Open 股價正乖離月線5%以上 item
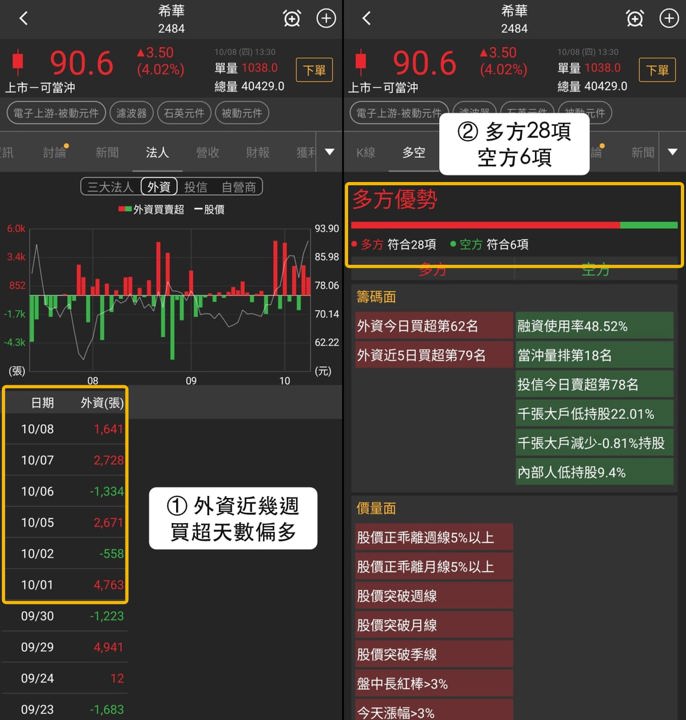 pyautogui.click(x=434, y=567)
